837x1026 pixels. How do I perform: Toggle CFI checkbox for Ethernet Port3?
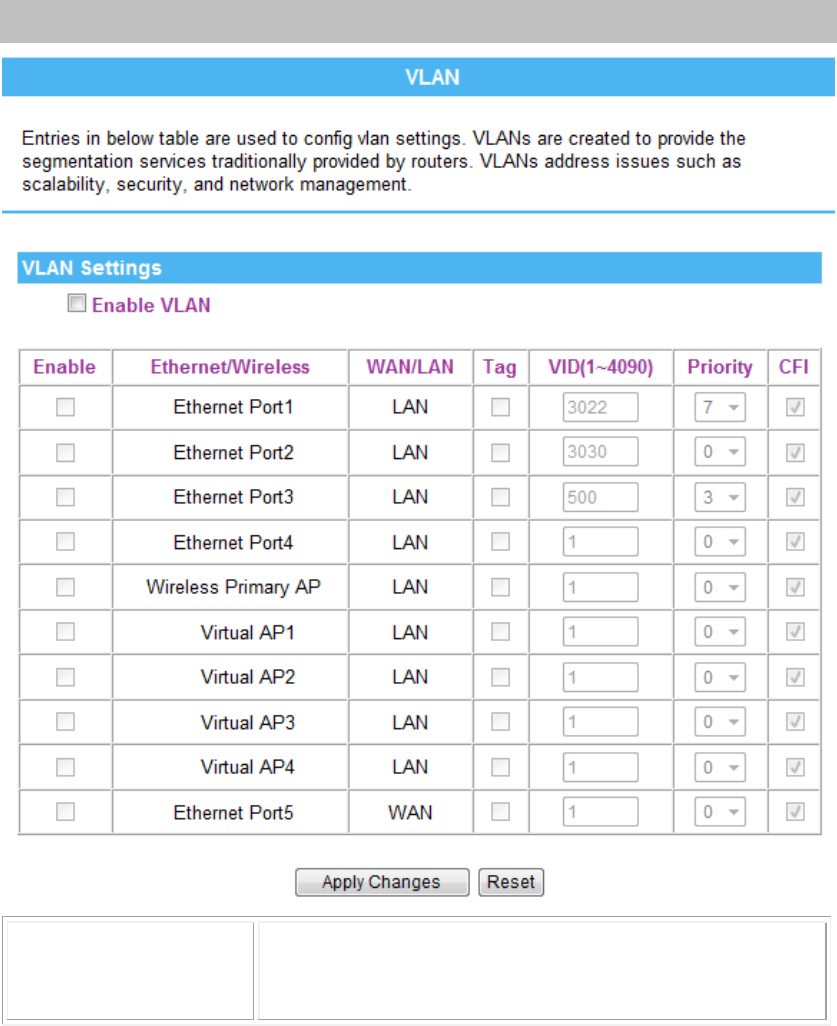[x=795, y=497]
